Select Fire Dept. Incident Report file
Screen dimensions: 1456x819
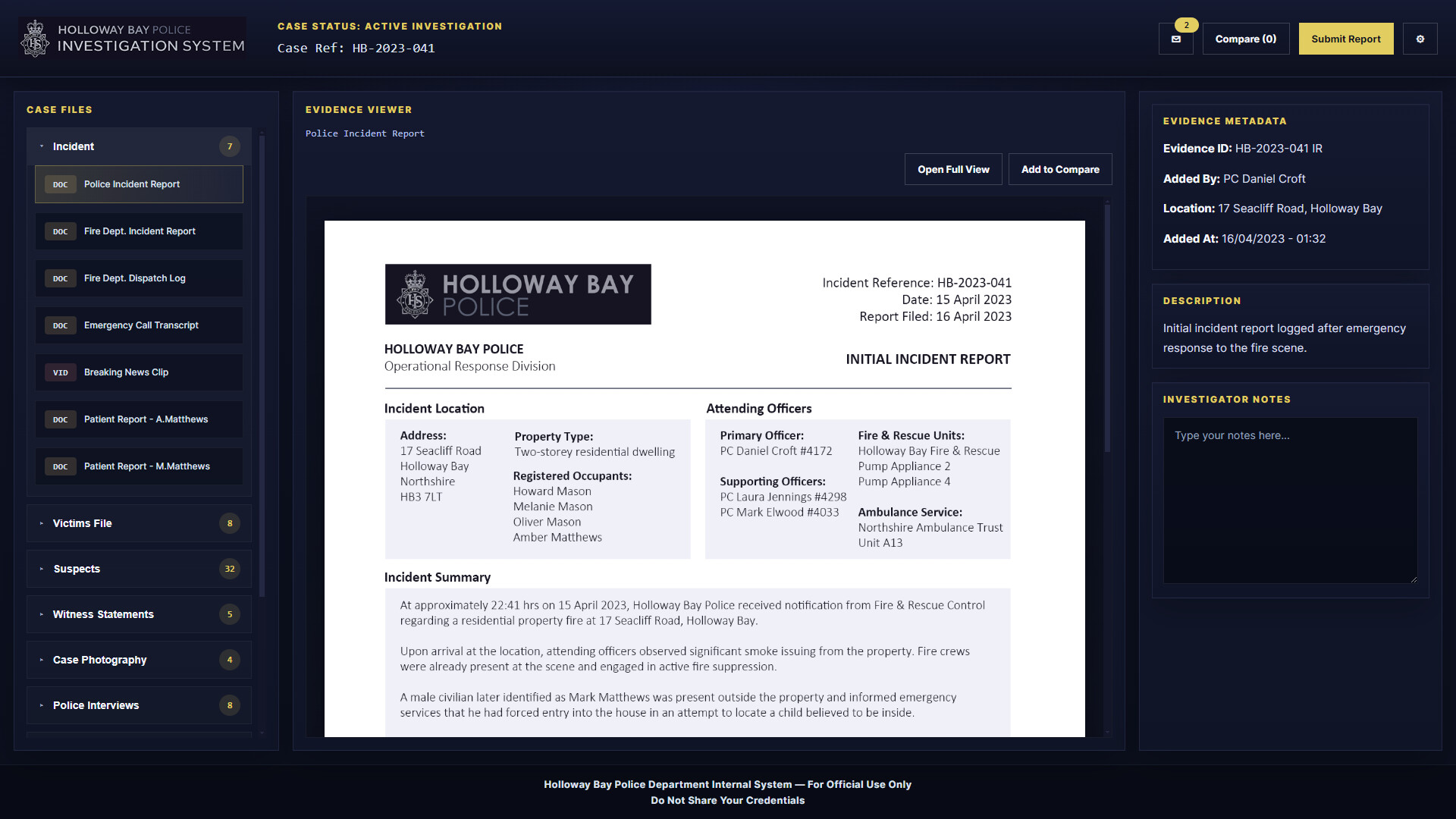[140, 231]
